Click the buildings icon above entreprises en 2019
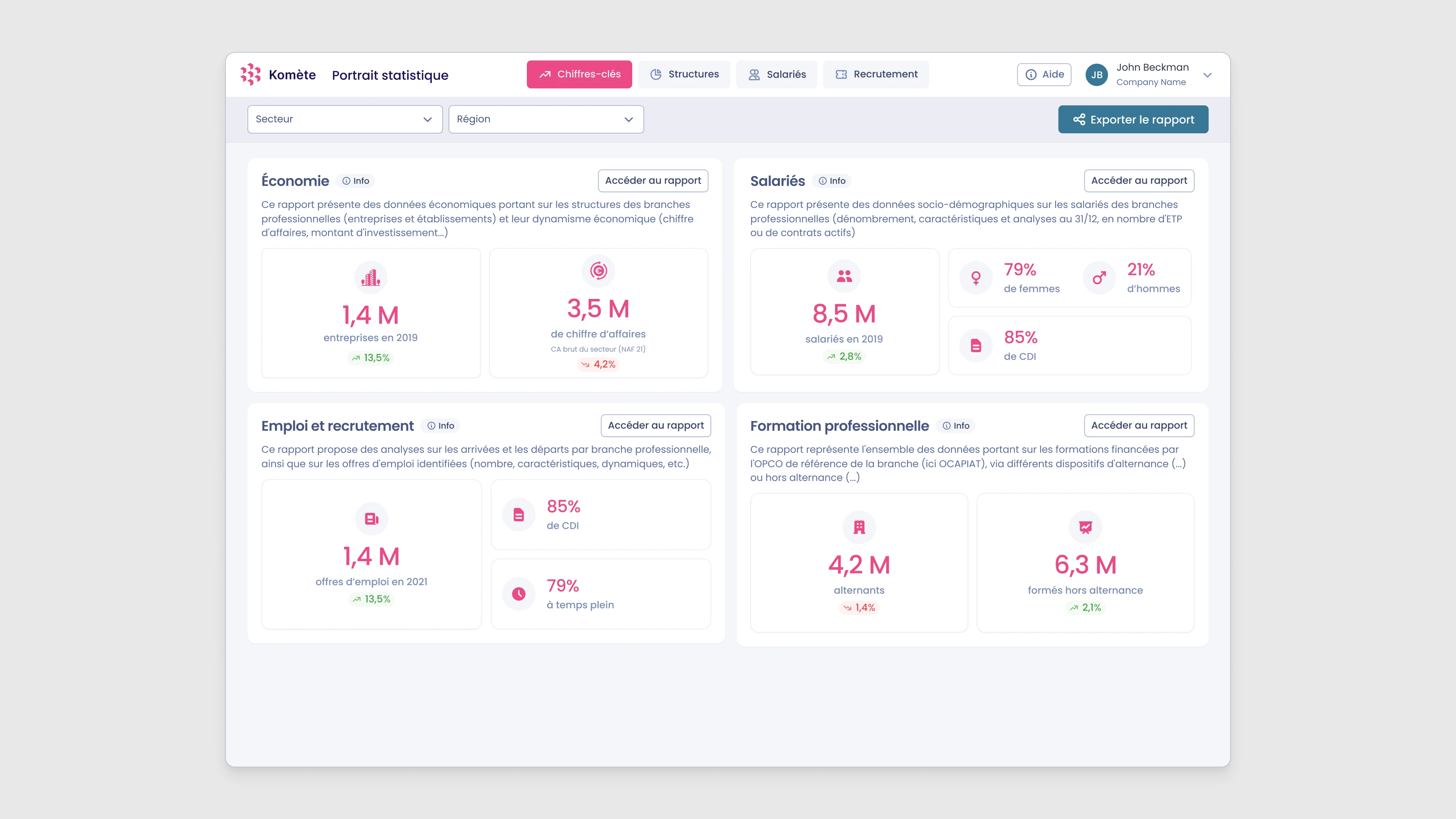This screenshot has width=1456, height=819. [371, 277]
